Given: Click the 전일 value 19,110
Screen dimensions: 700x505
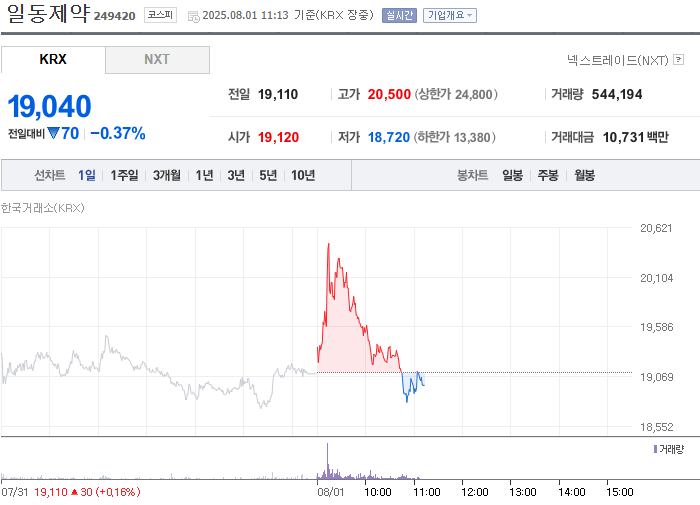Looking at the screenshot, I should 278,94.
